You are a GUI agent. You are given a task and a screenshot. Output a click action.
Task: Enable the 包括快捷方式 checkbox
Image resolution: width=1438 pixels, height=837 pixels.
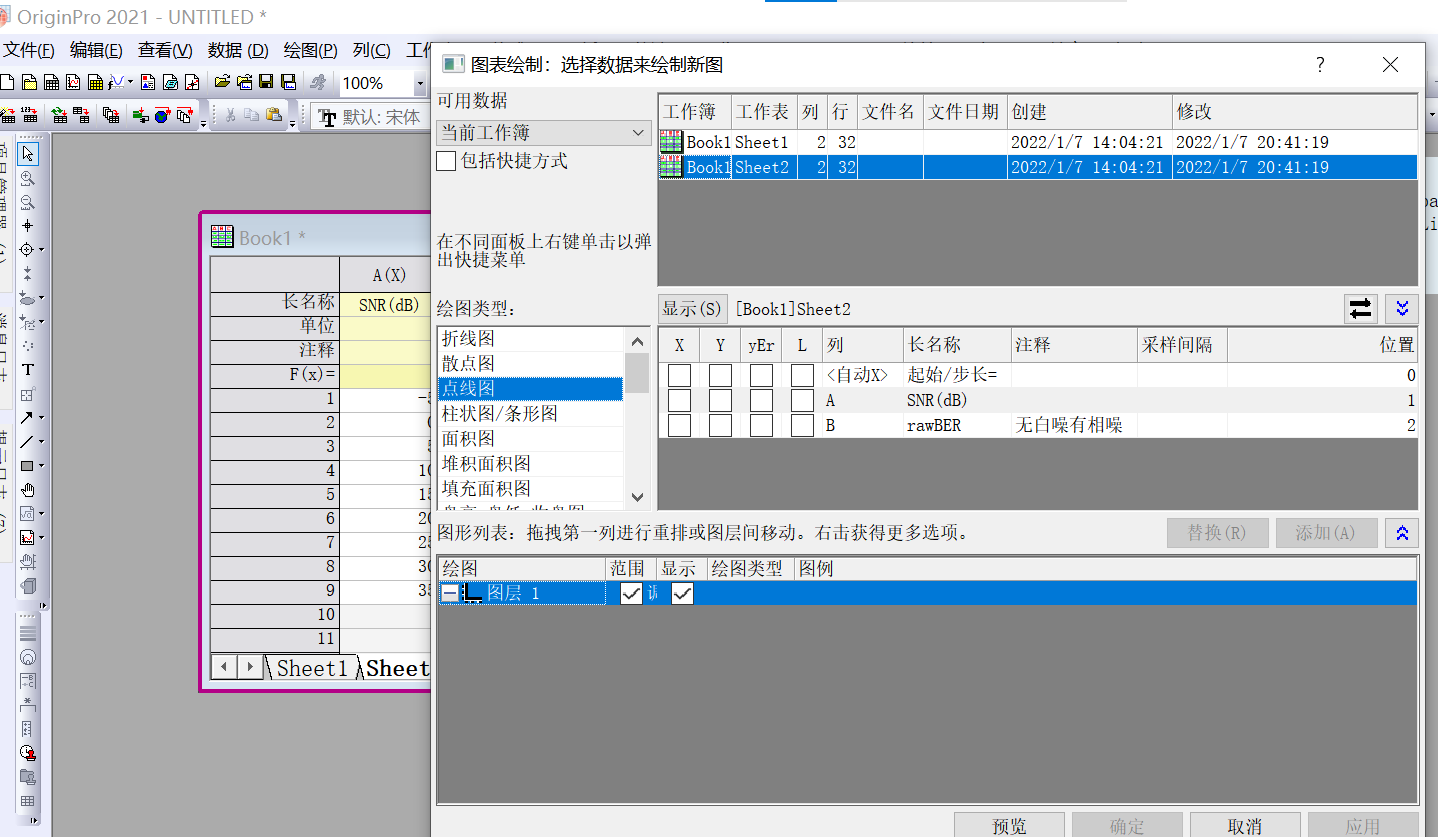click(446, 160)
